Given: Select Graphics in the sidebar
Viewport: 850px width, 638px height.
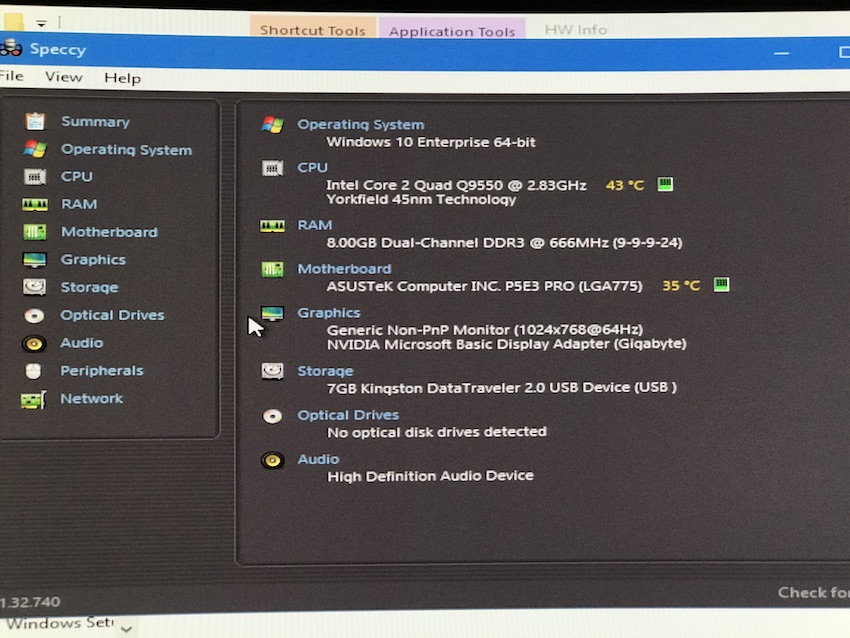Looking at the screenshot, I should [x=93, y=260].
